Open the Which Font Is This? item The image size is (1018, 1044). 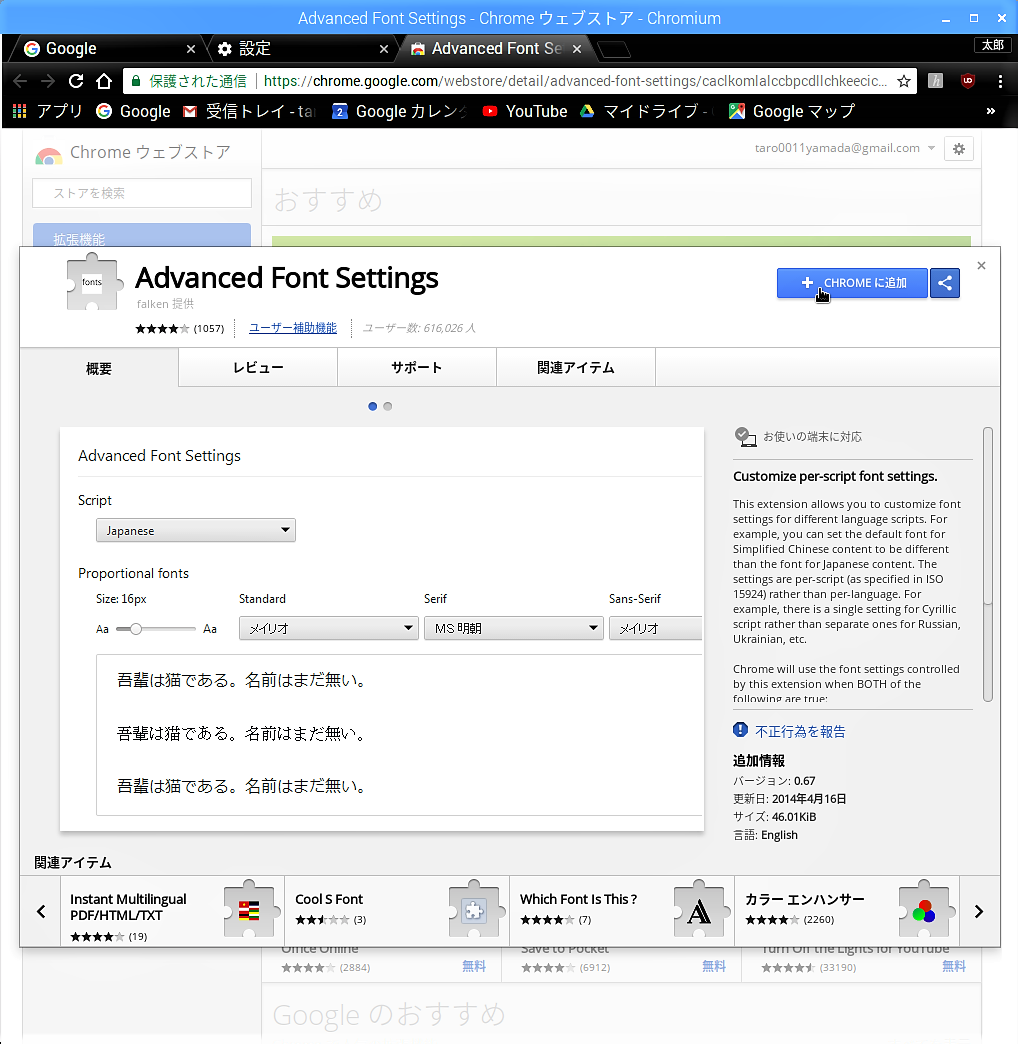coord(622,911)
